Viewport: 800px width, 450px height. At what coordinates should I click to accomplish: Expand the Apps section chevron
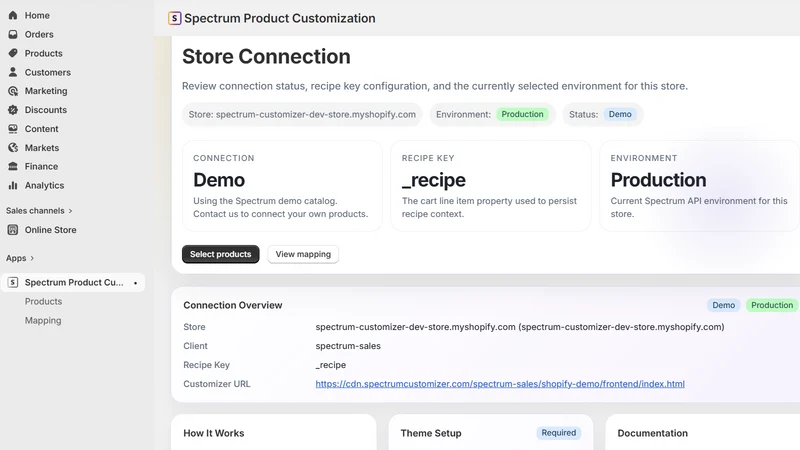tap(32, 258)
